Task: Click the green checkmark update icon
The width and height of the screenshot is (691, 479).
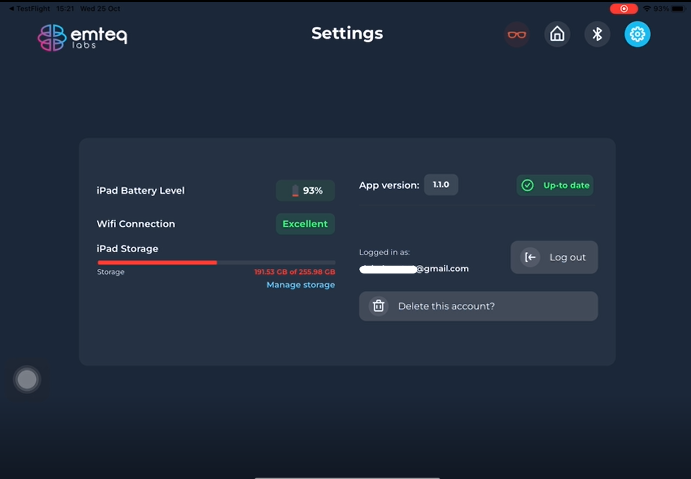Action: pyautogui.click(x=528, y=185)
